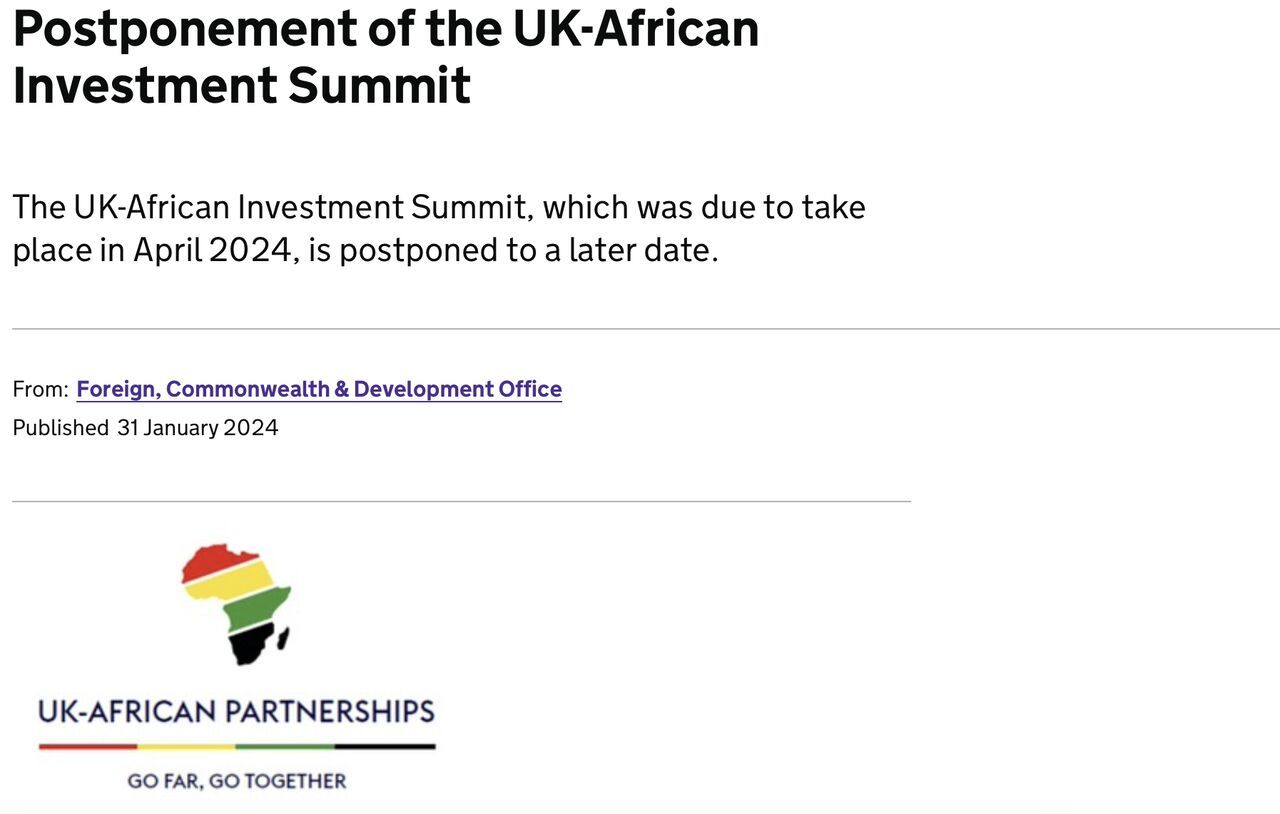Click the Investment Summit heading line
The width and height of the screenshot is (1280, 814).
click(241, 84)
